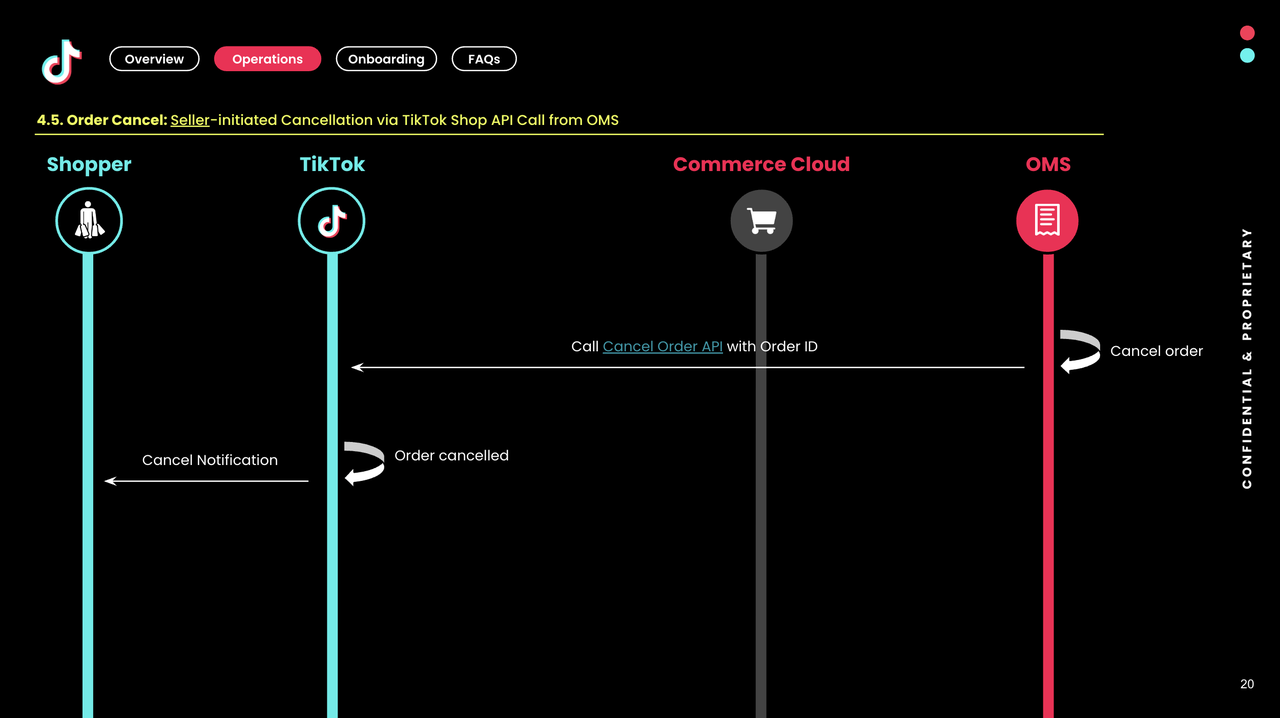This screenshot has width=1280, height=718.
Task: Click the OMS receipt icon
Action: [x=1047, y=221]
